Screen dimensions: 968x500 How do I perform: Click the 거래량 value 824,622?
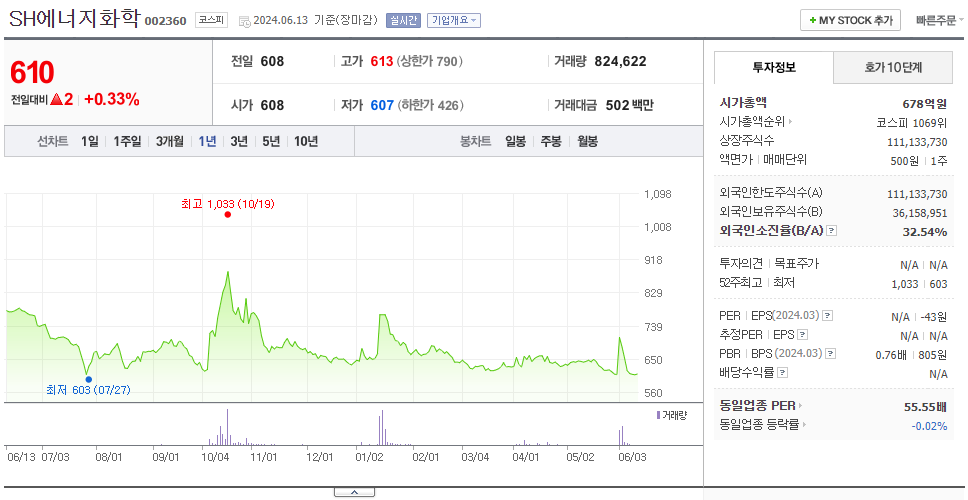pyautogui.click(x=620, y=61)
